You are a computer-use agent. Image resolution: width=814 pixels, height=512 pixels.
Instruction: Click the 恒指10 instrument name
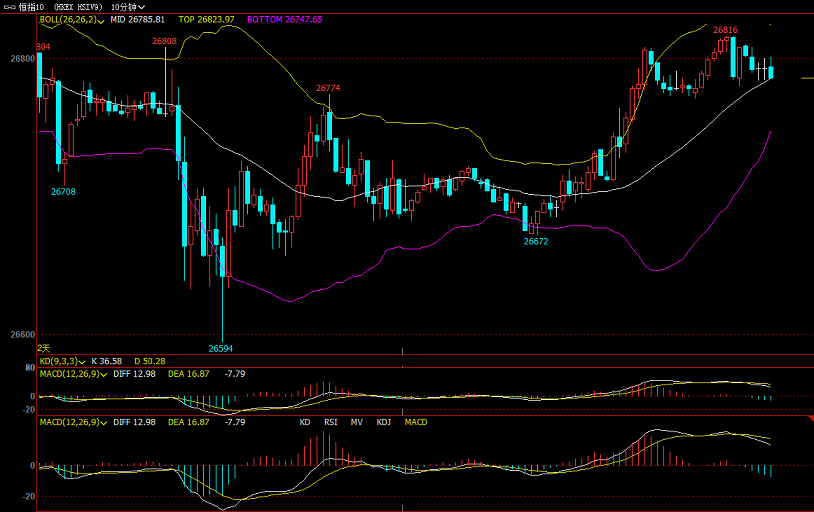coord(32,6)
